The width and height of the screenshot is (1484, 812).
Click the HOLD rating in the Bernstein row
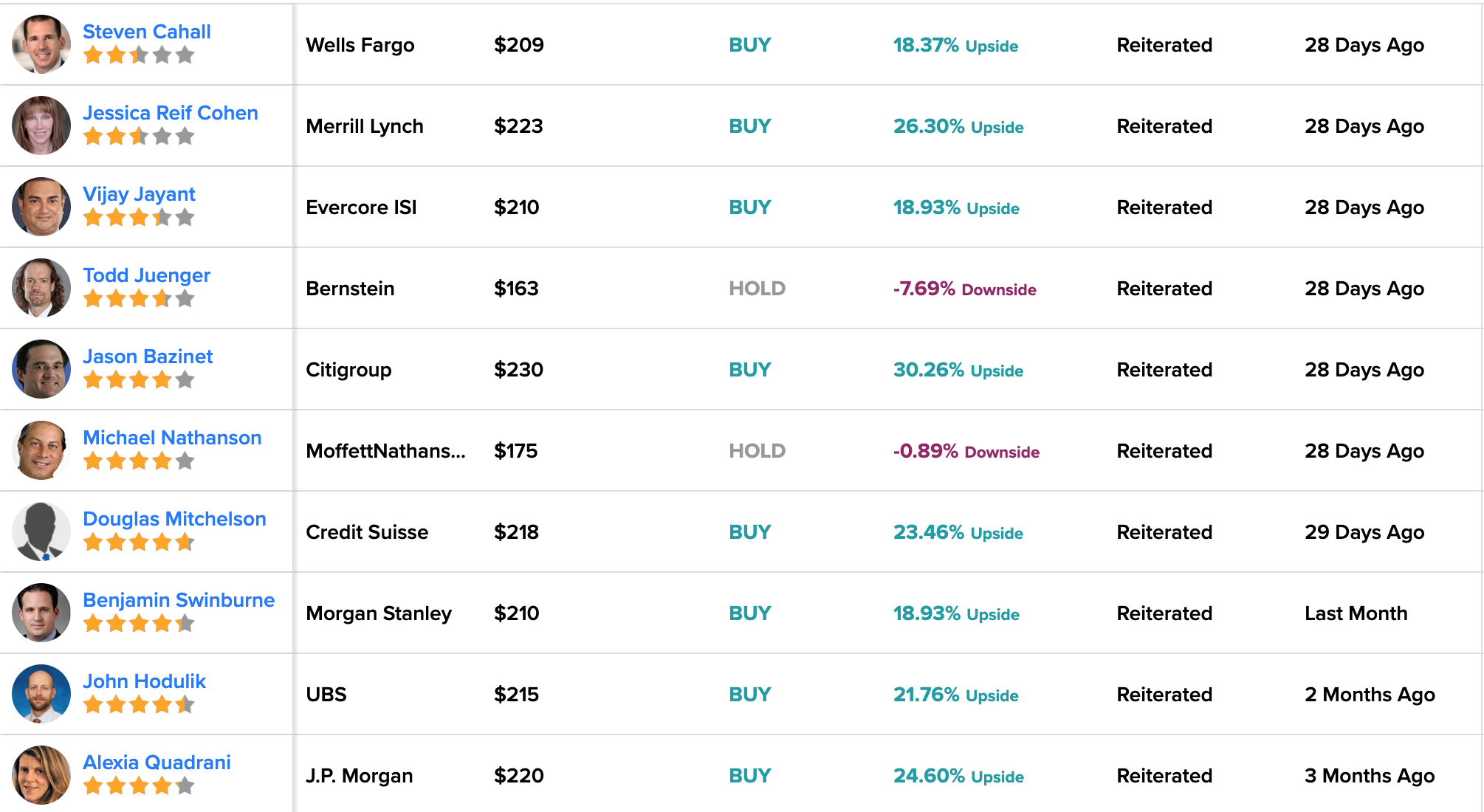757,289
